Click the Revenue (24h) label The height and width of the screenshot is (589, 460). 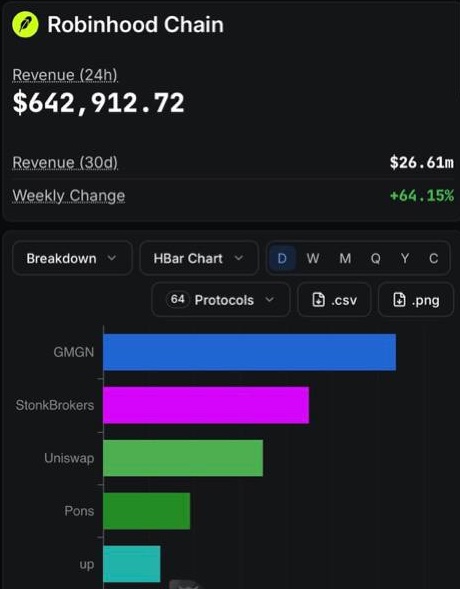tap(65, 75)
